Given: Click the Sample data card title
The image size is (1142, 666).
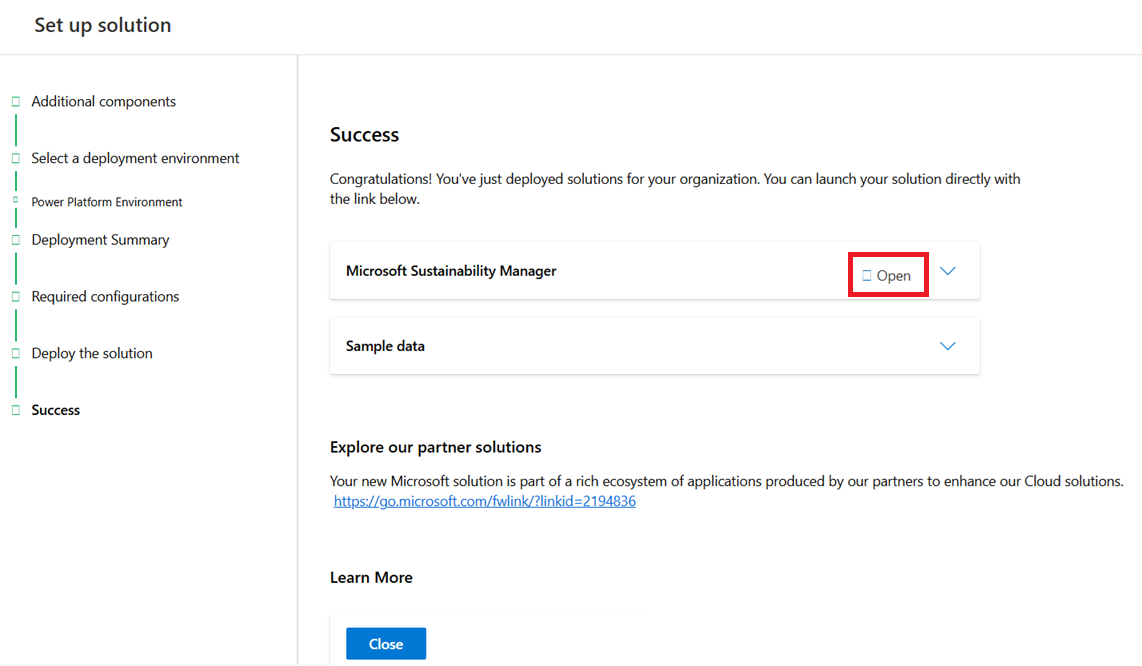Looking at the screenshot, I should tap(385, 346).
